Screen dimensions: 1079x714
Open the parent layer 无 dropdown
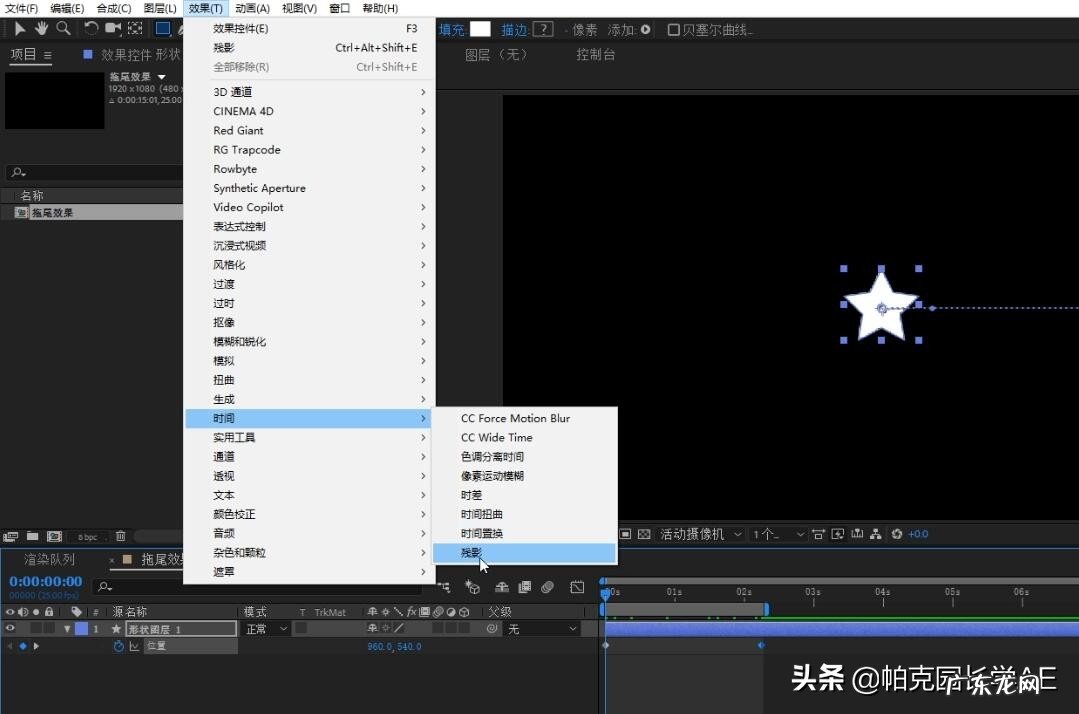pyautogui.click(x=540, y=628)
